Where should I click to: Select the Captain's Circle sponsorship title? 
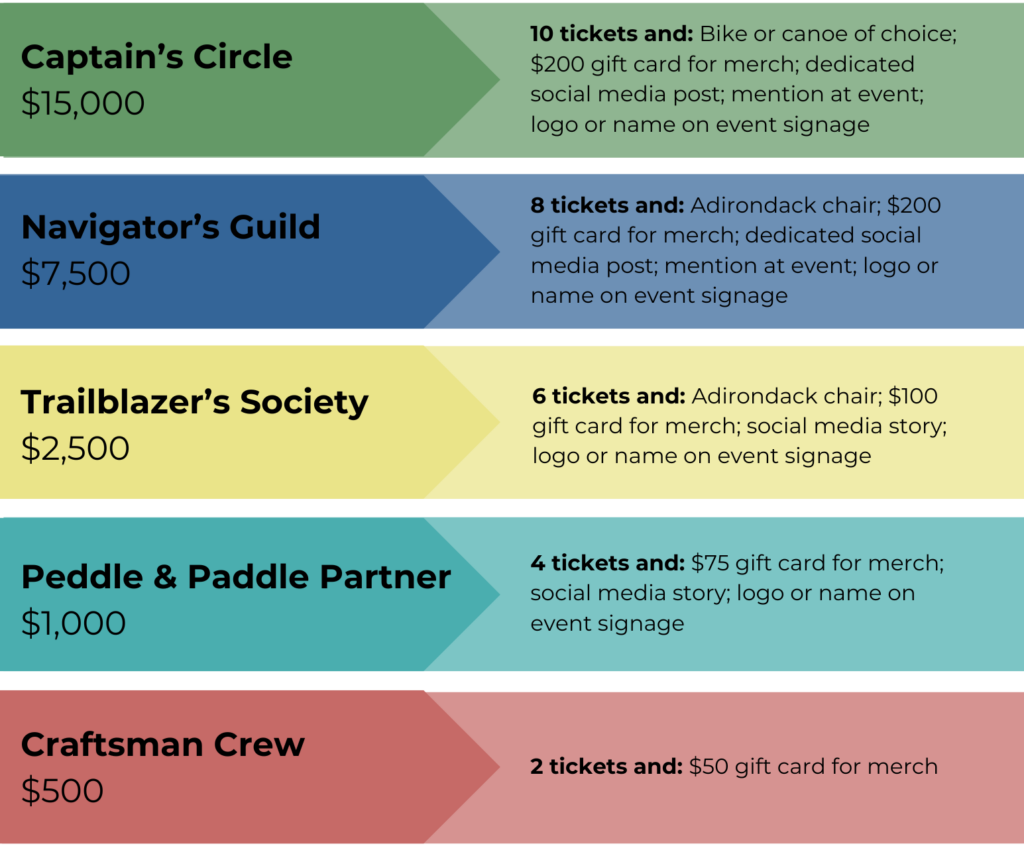click(x=157, y=57)
